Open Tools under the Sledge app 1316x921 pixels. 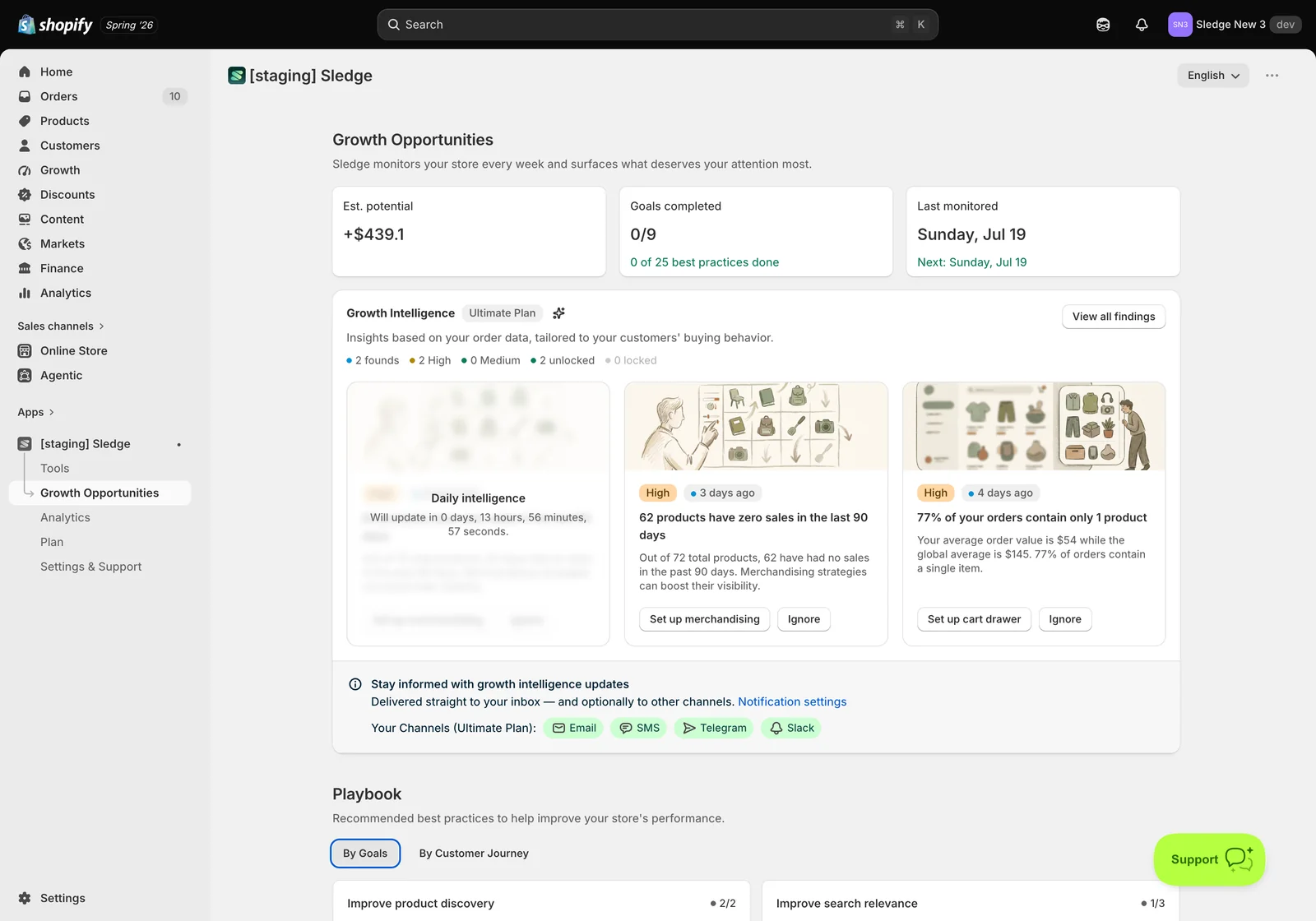click(x=55, y=469)
